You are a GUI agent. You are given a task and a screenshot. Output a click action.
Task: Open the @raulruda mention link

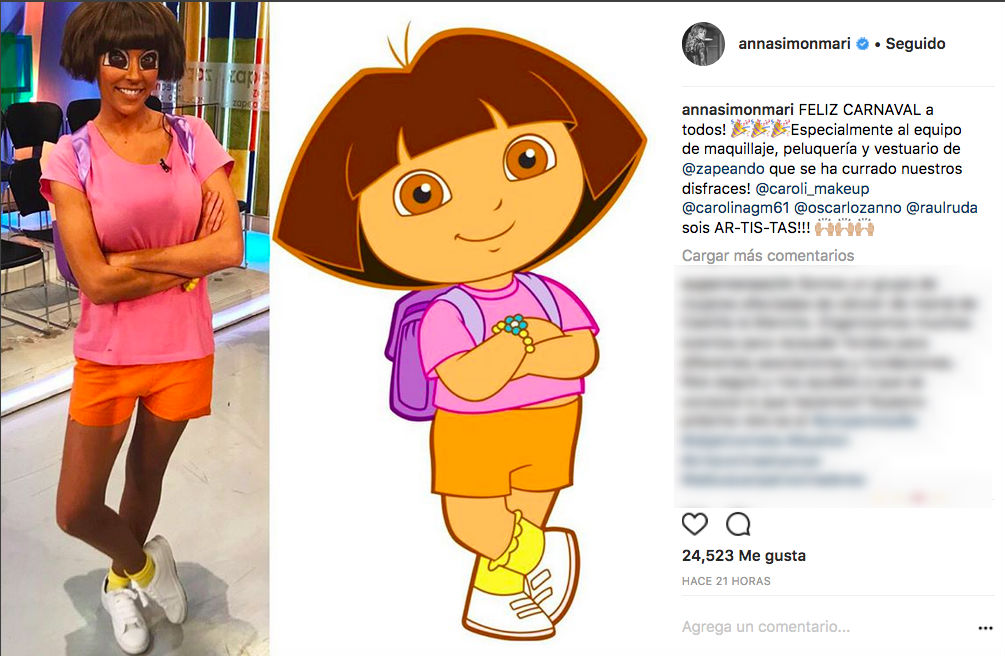click(x=942, y=208)
